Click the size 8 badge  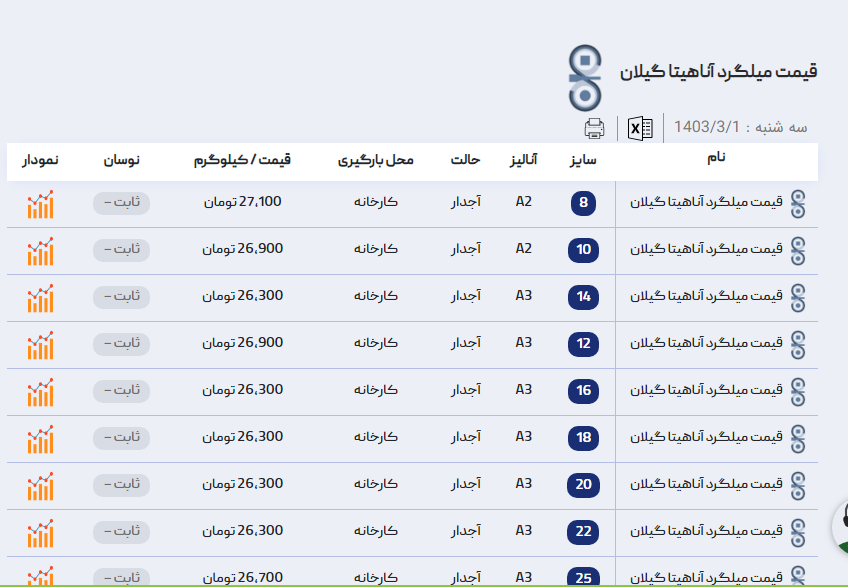pos(584,204)
